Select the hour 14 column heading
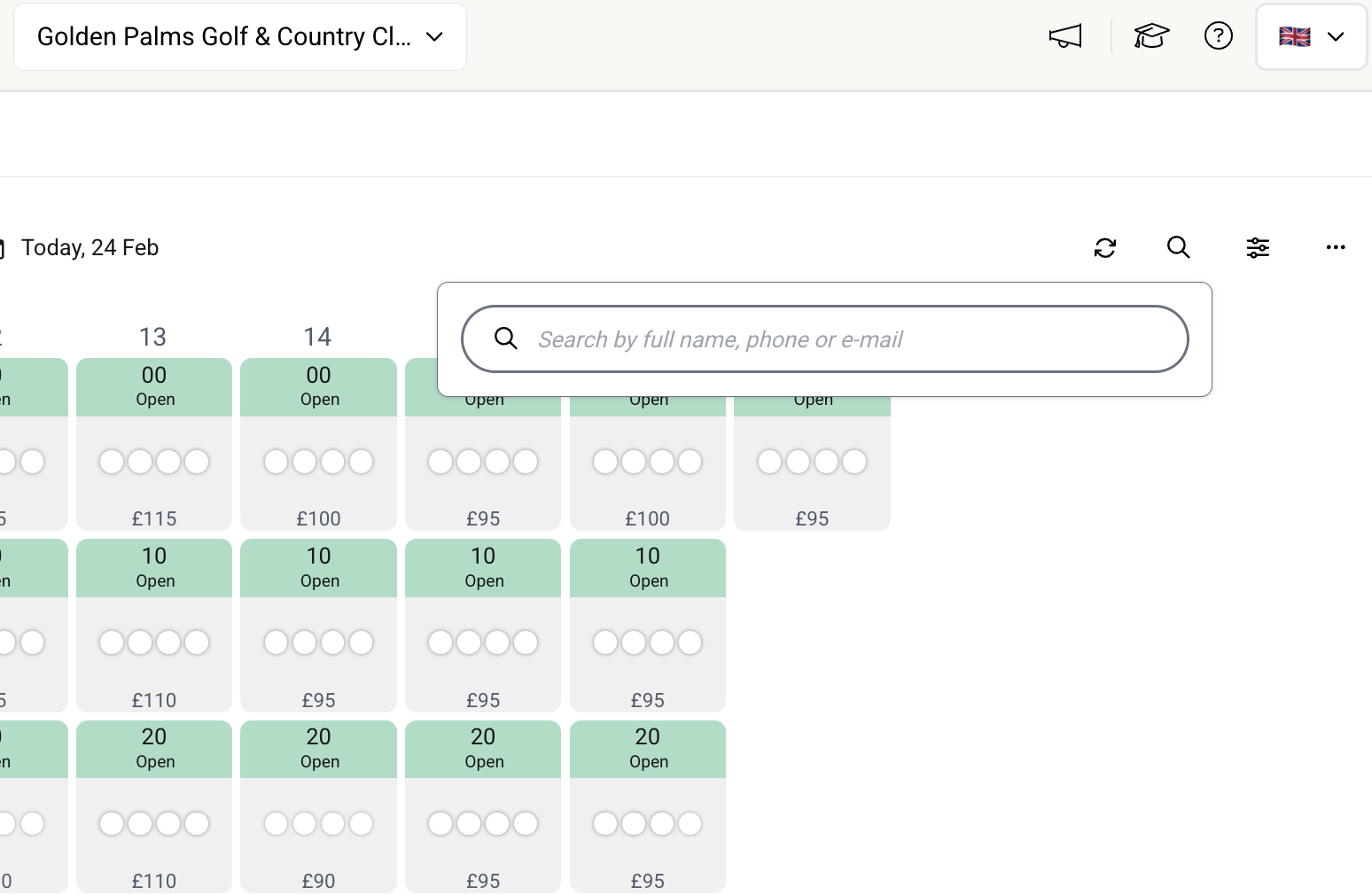 click(317, 337)
